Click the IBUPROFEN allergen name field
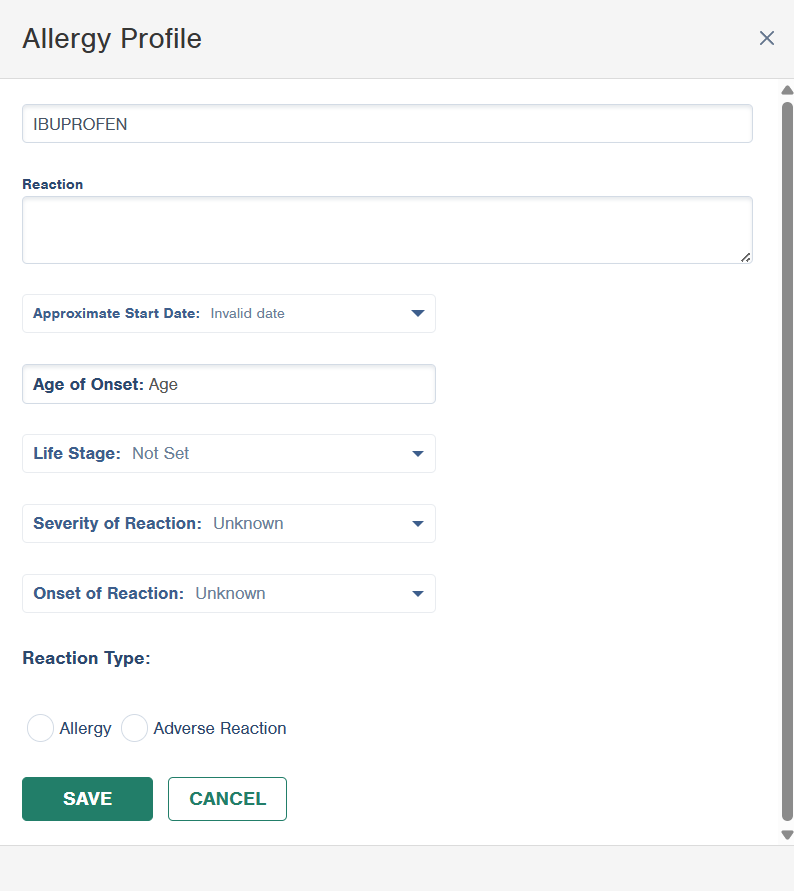Screen dimensions: 794x891 click(x=387, y=123)
